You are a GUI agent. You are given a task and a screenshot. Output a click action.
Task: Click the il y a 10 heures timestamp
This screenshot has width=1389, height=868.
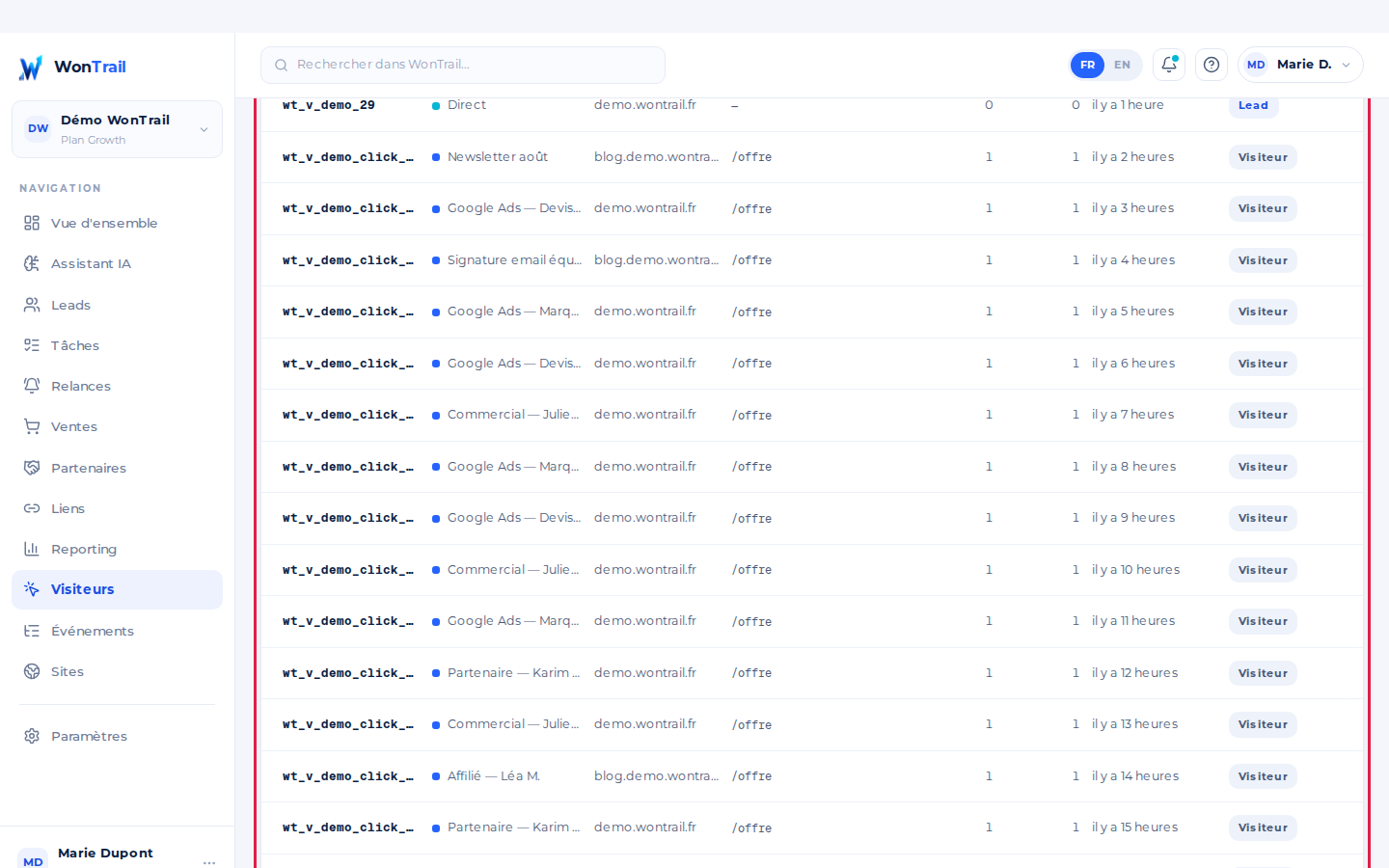point(1135,570)
